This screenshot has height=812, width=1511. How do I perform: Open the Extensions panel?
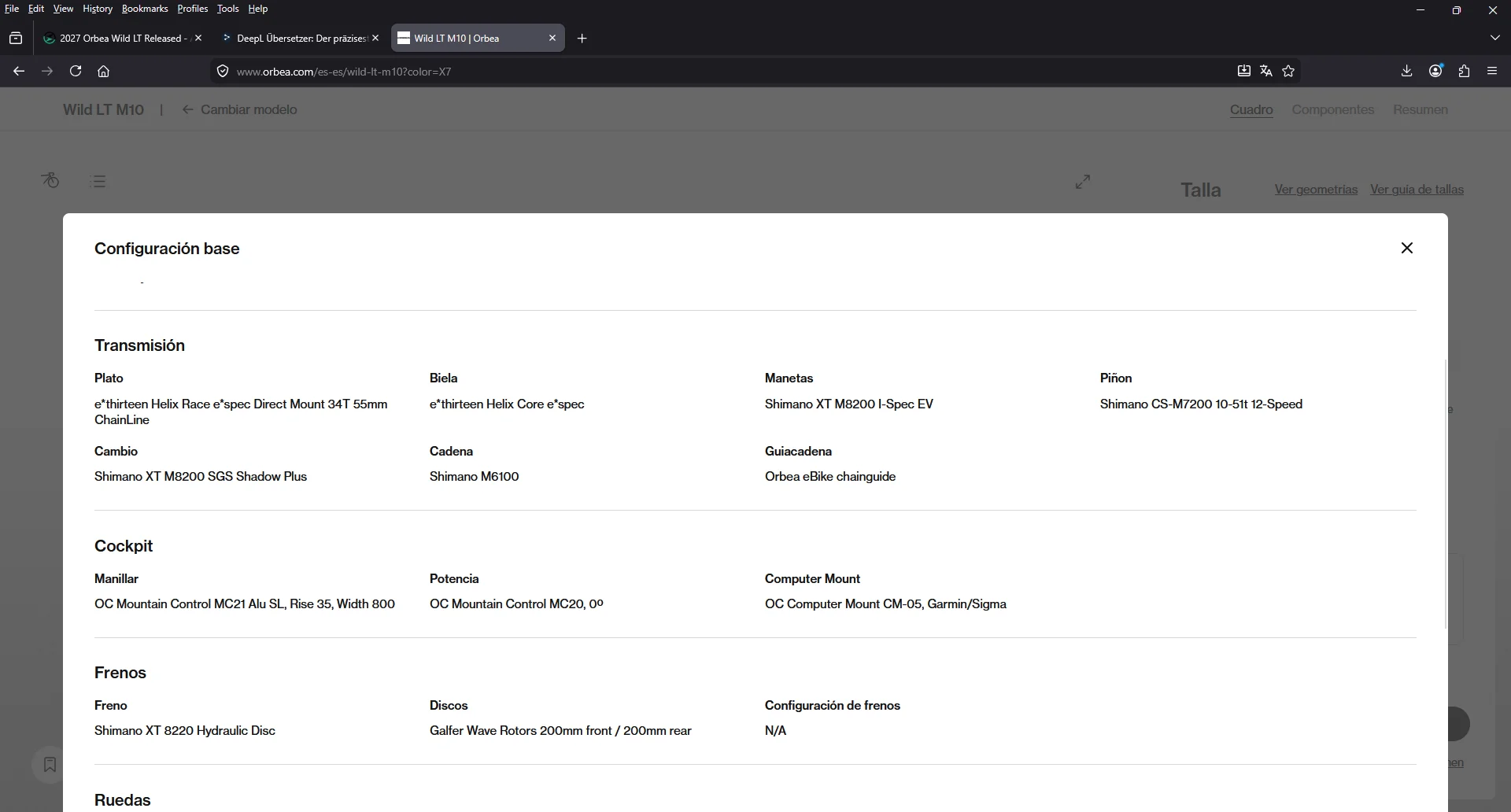tap(1464, 72)
